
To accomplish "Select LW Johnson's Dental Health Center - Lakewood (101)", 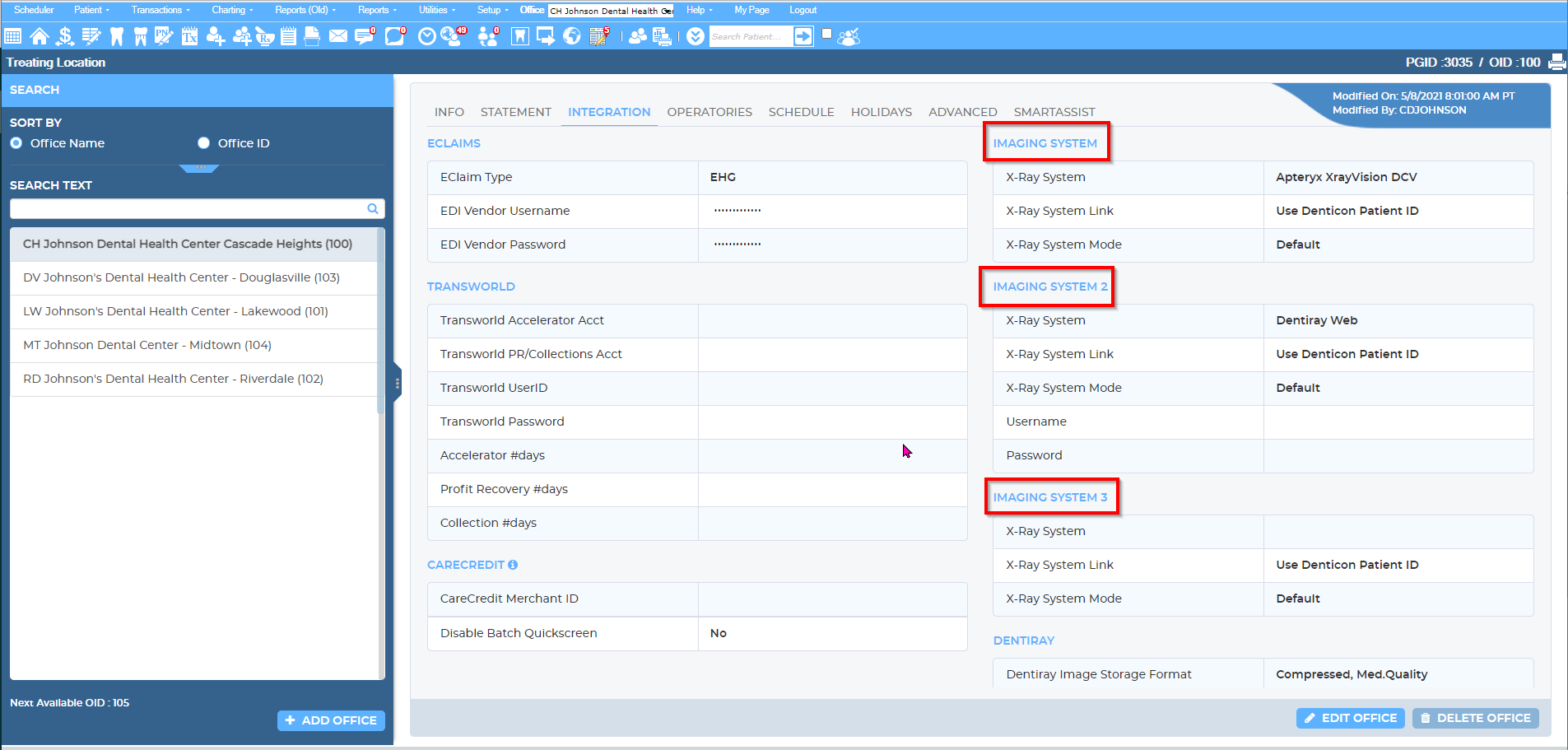I will pyautogui.click(x=194, y=312).
